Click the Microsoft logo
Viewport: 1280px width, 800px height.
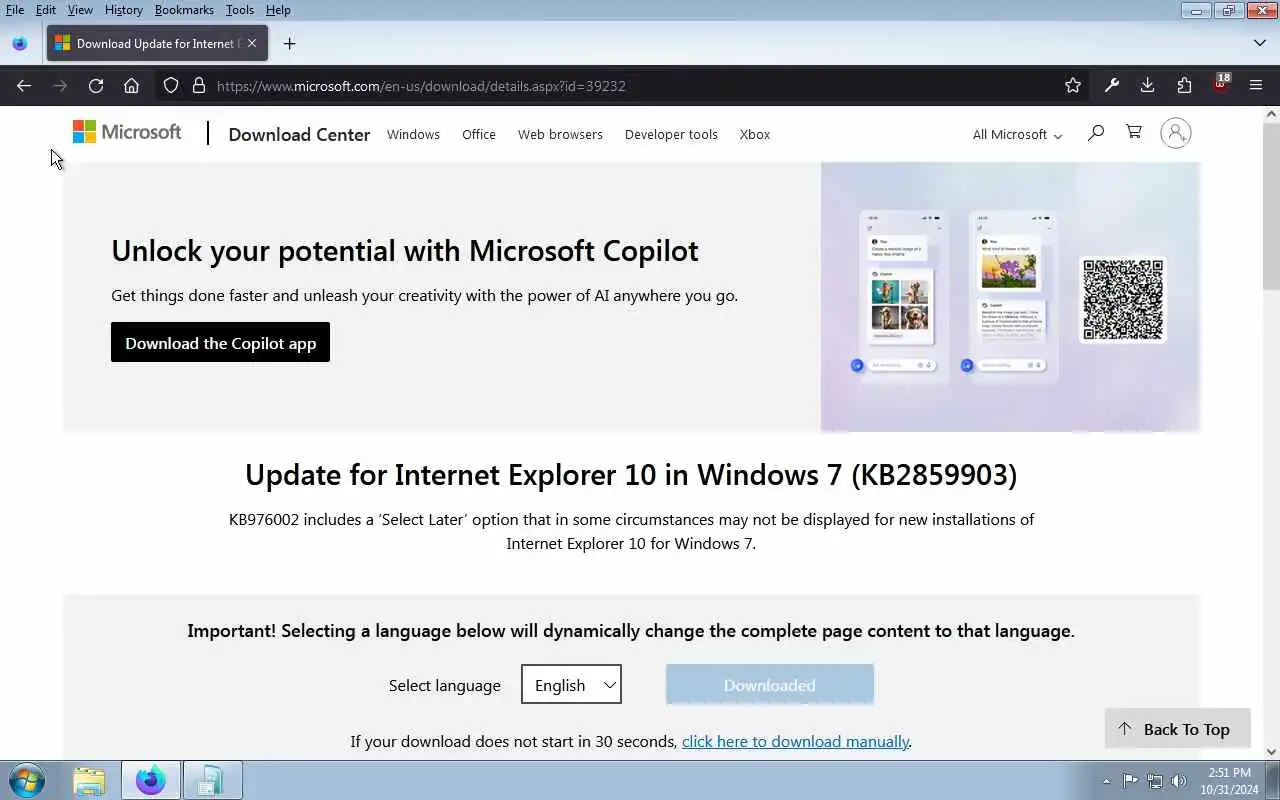[127, 132]
